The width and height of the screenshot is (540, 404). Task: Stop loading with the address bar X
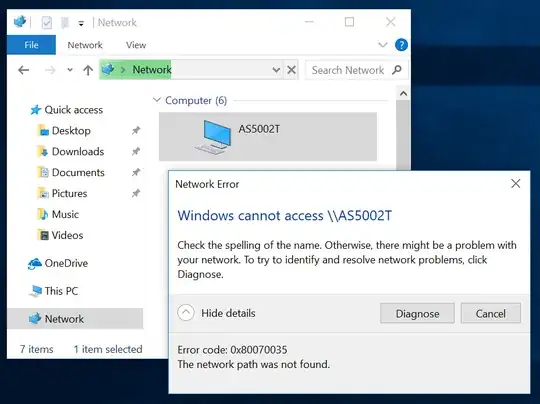291,70
